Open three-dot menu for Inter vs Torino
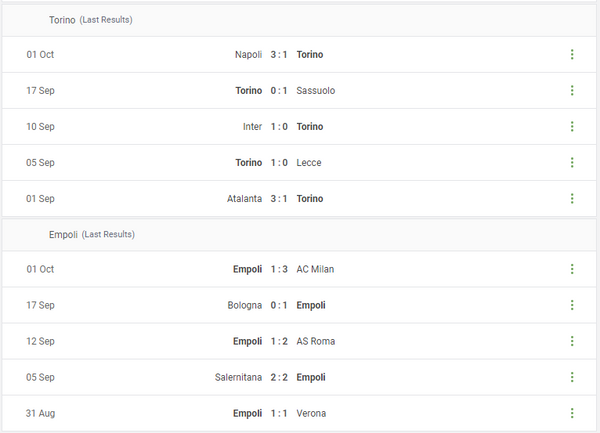Image resolution: width=600 pixels, height=433 pixels. pyautogui.click(x=572, y=127)
